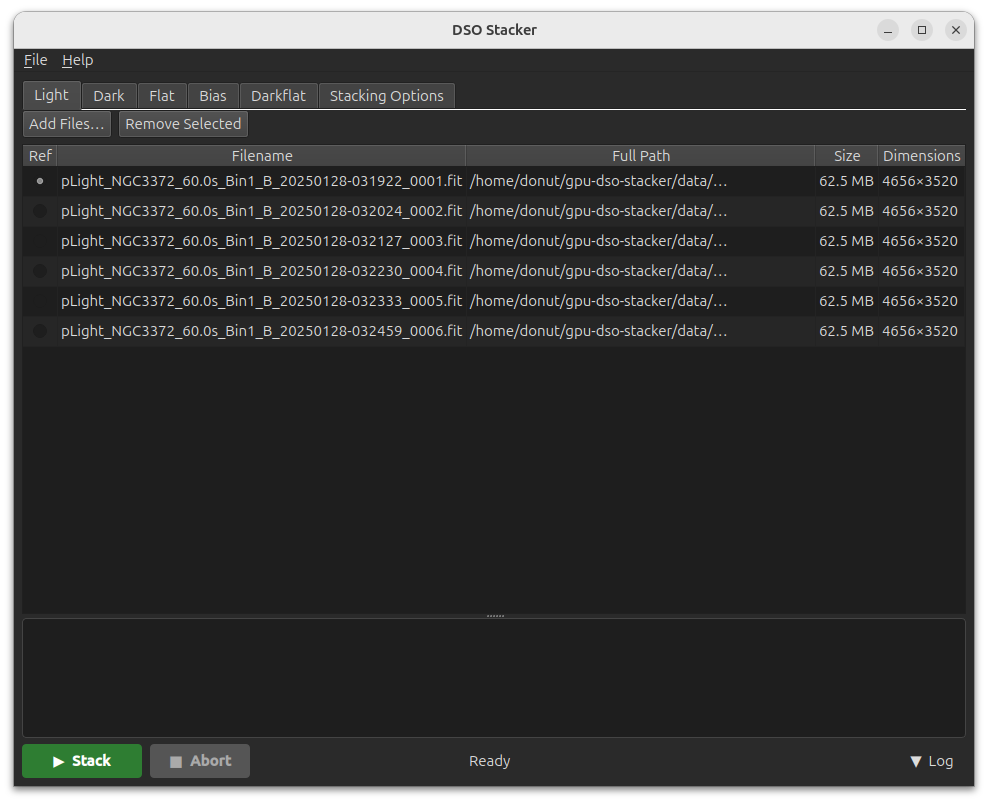Click the splitter handle above the log pane
This screenshot has width=988, height=803.
tap(495, 616)
